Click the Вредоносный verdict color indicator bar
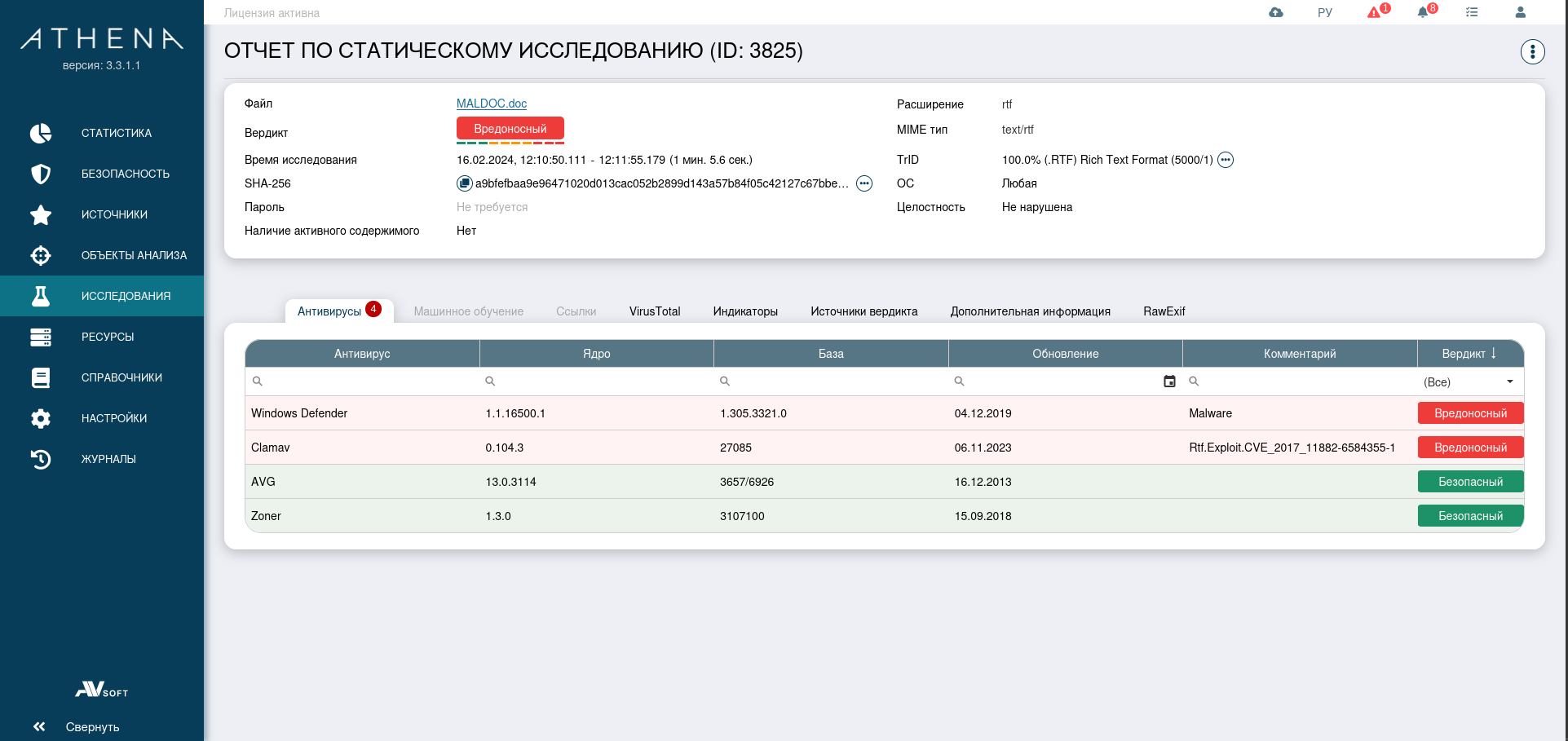The width and height of the screenshot is (1568, 741). point(510,143)
